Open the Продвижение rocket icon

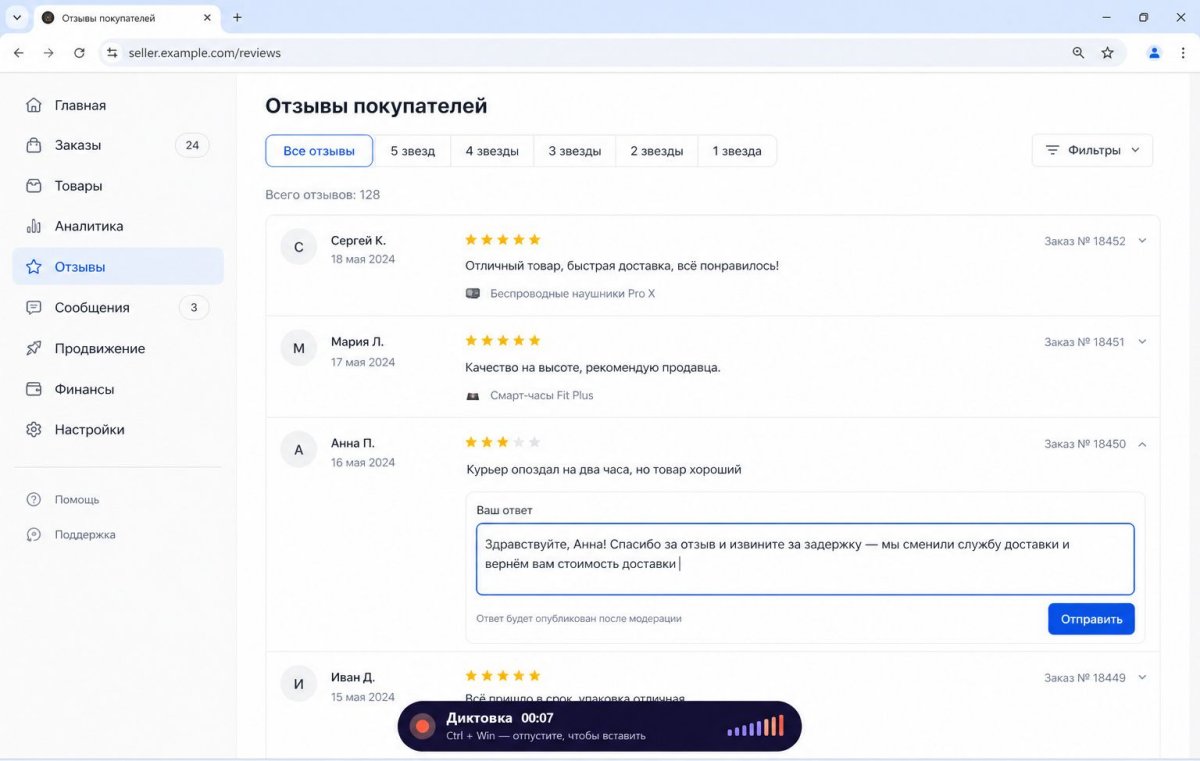pyautogui.click(x=34, y=348)
